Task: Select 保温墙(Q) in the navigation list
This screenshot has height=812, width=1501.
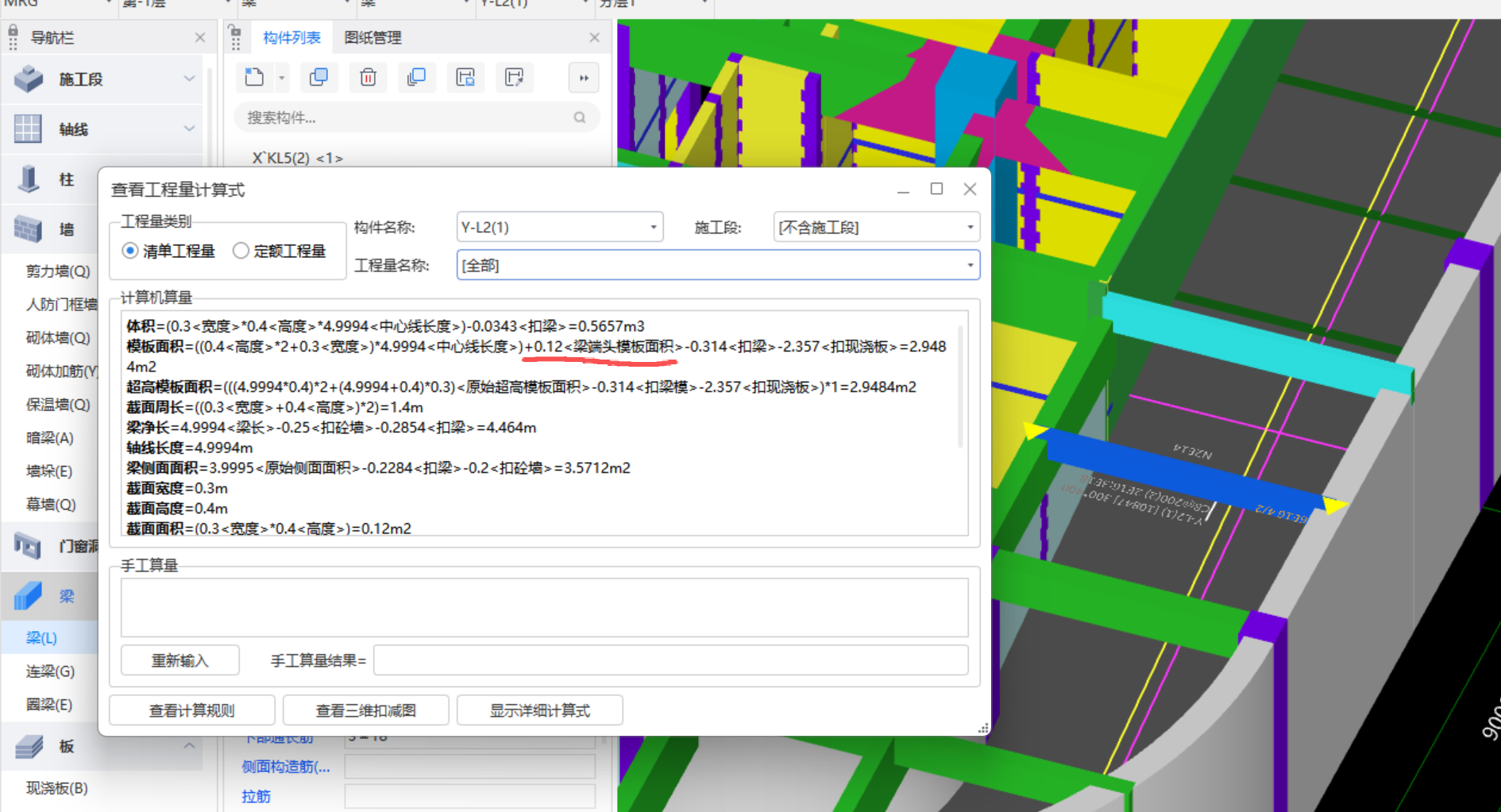Action: (x=58, y=405)
